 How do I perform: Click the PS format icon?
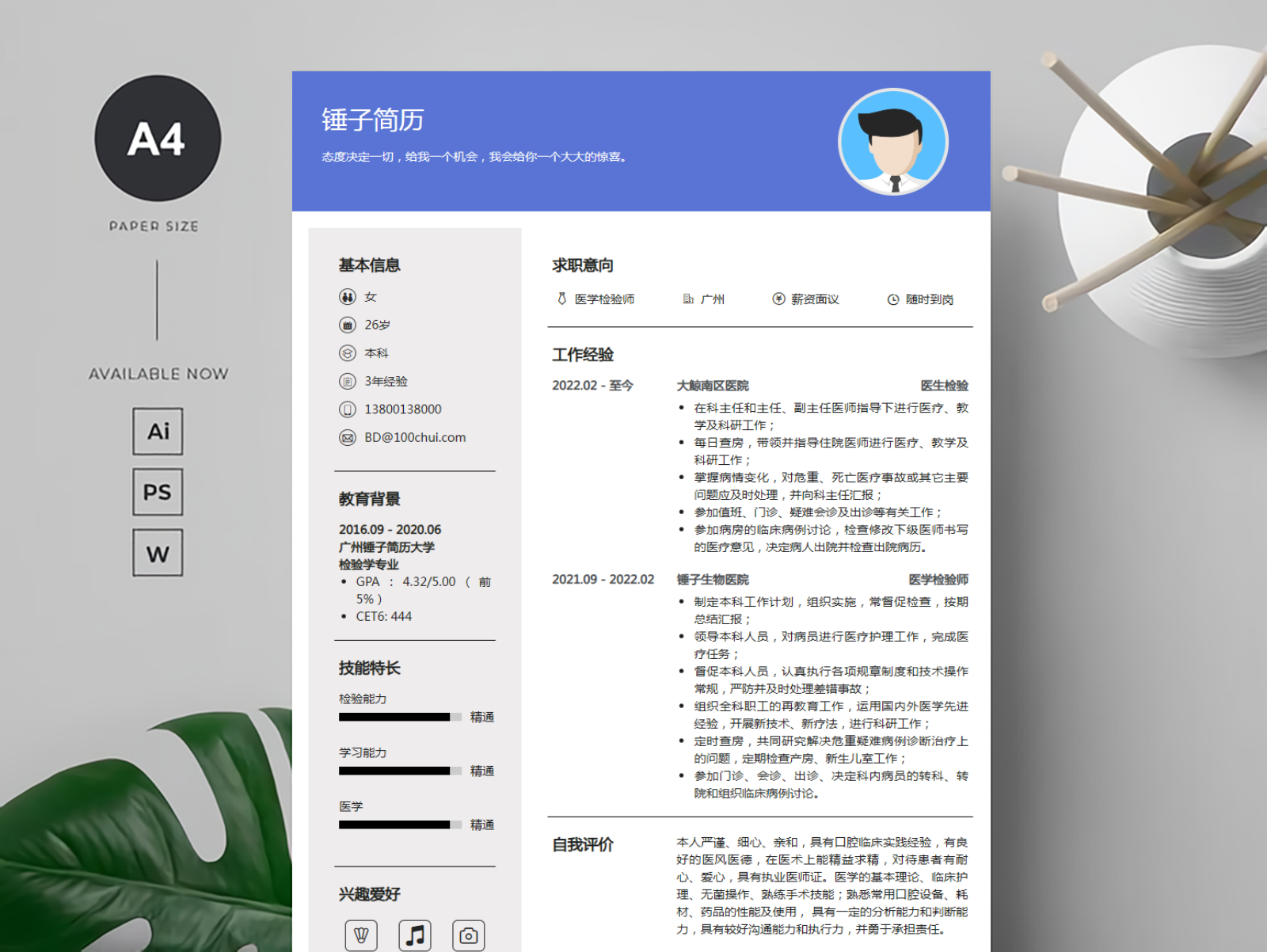(x=158, y=492)
